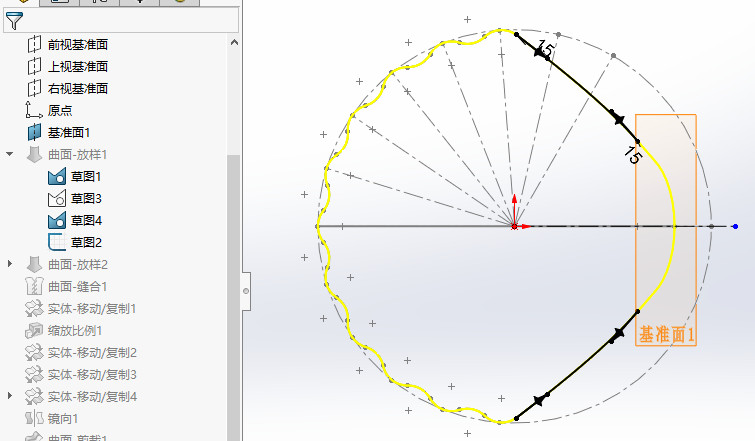Select the 镜向1 label
Screen dimensions: 755x441
tap(63, 419)
